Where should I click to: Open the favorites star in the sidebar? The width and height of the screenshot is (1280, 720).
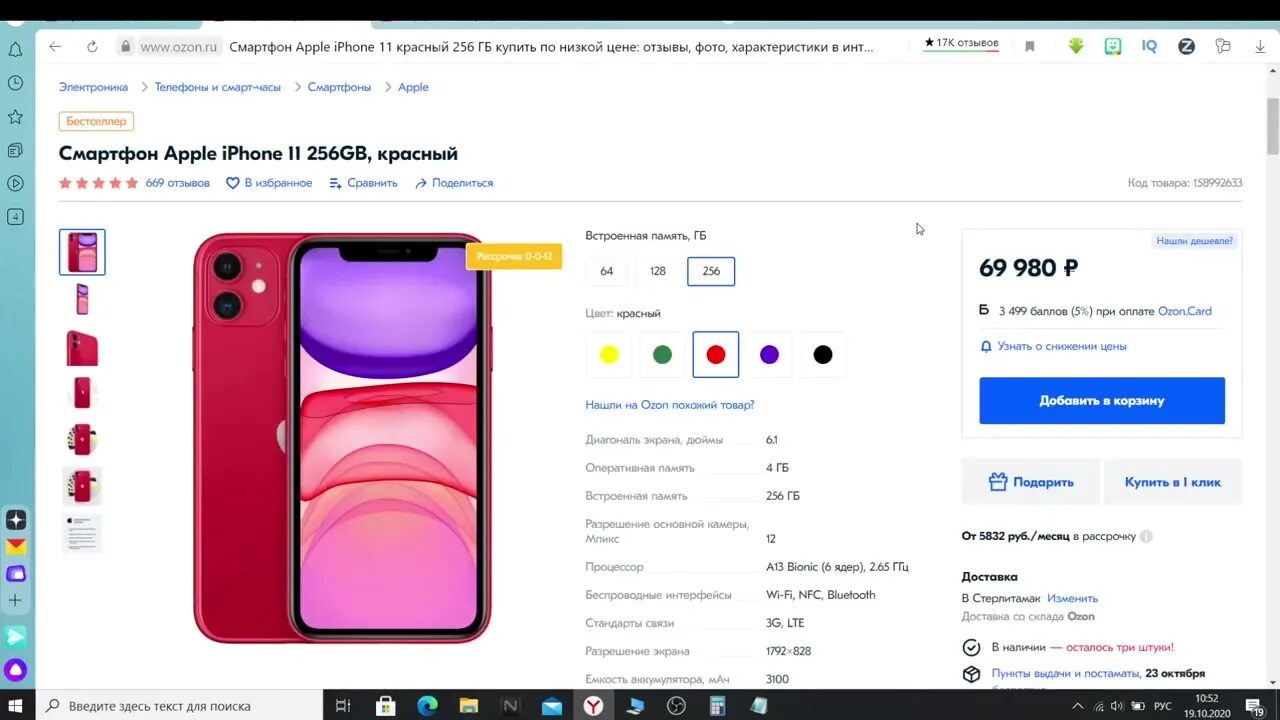click(x=15, y=117)
